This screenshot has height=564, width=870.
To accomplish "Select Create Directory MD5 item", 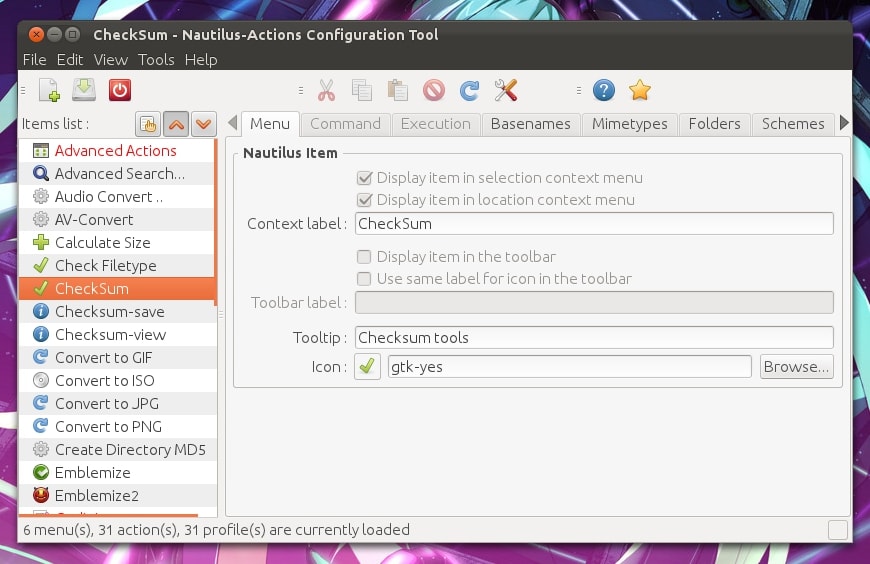I will (117, 450).
